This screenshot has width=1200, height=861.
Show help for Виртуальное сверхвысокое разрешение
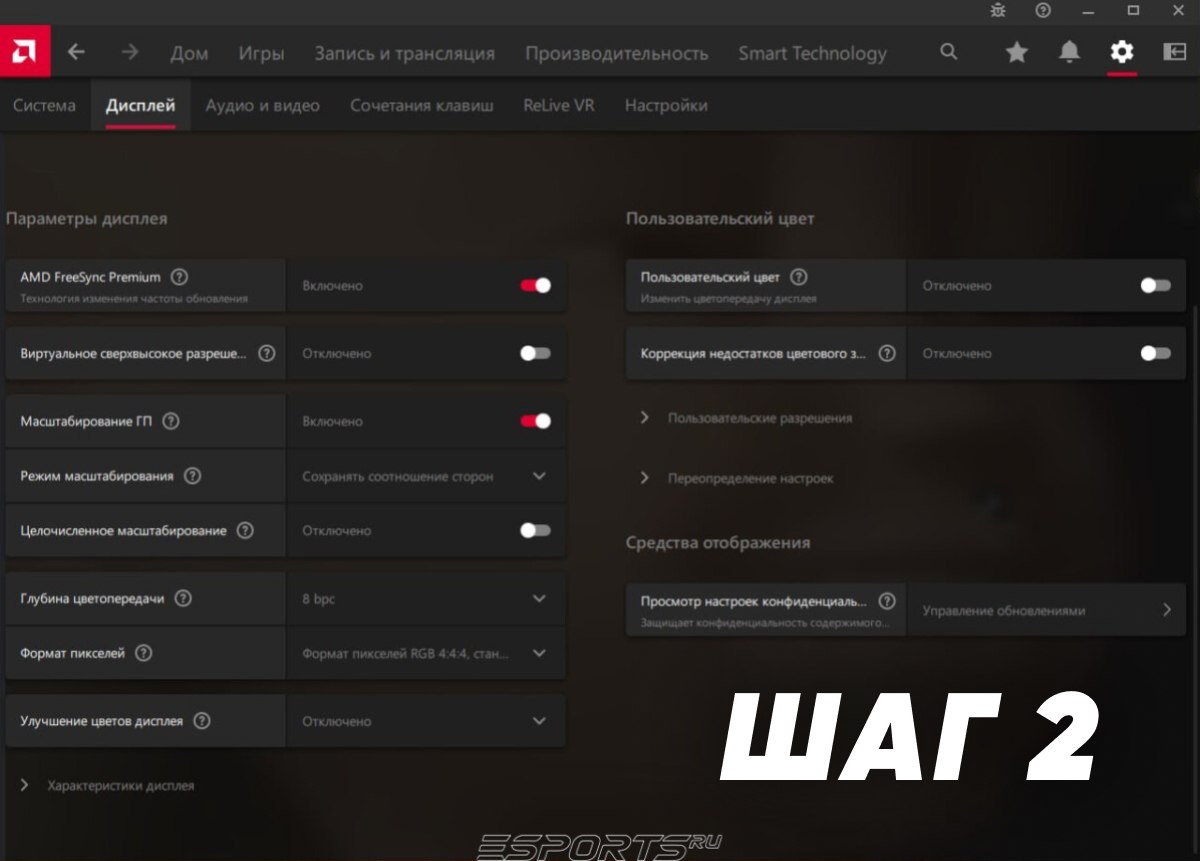(x=266, y=353)
